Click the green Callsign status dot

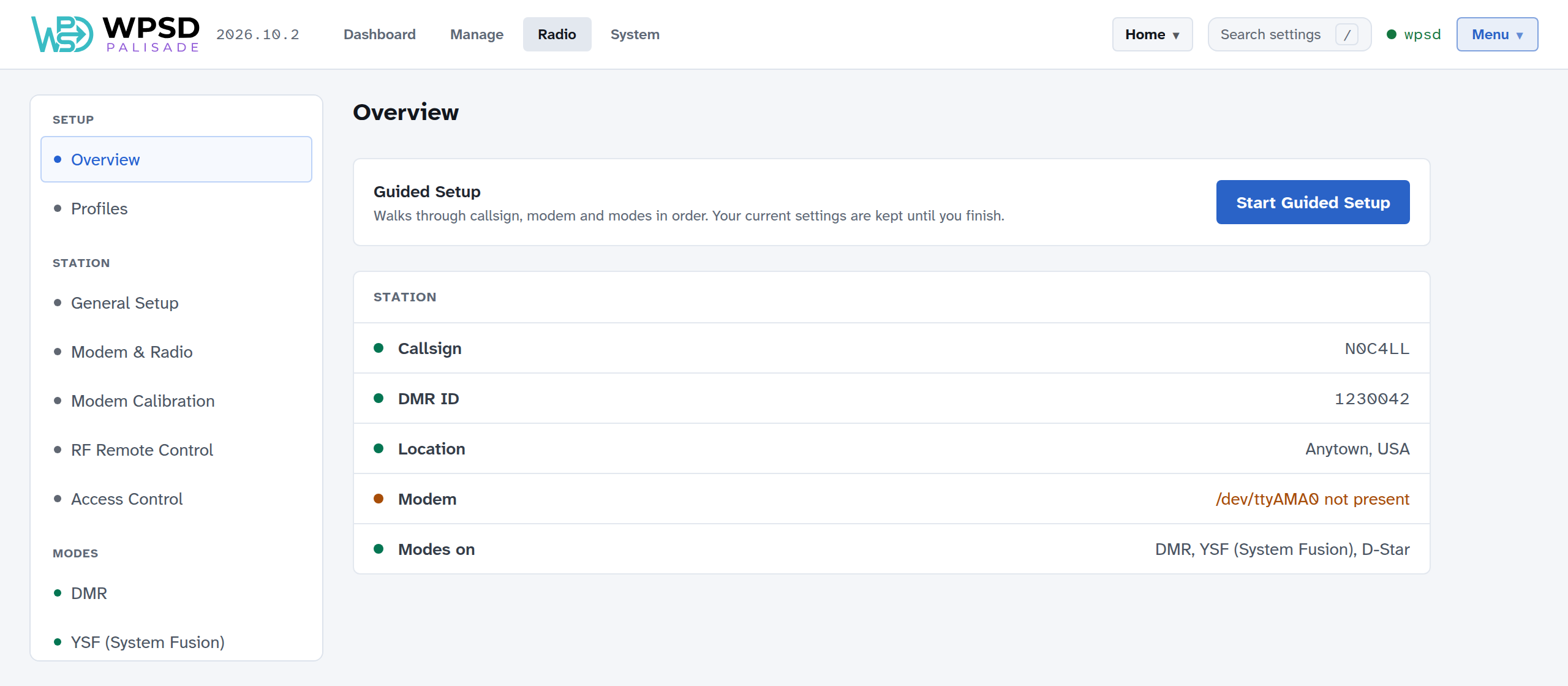pos(379,348)
